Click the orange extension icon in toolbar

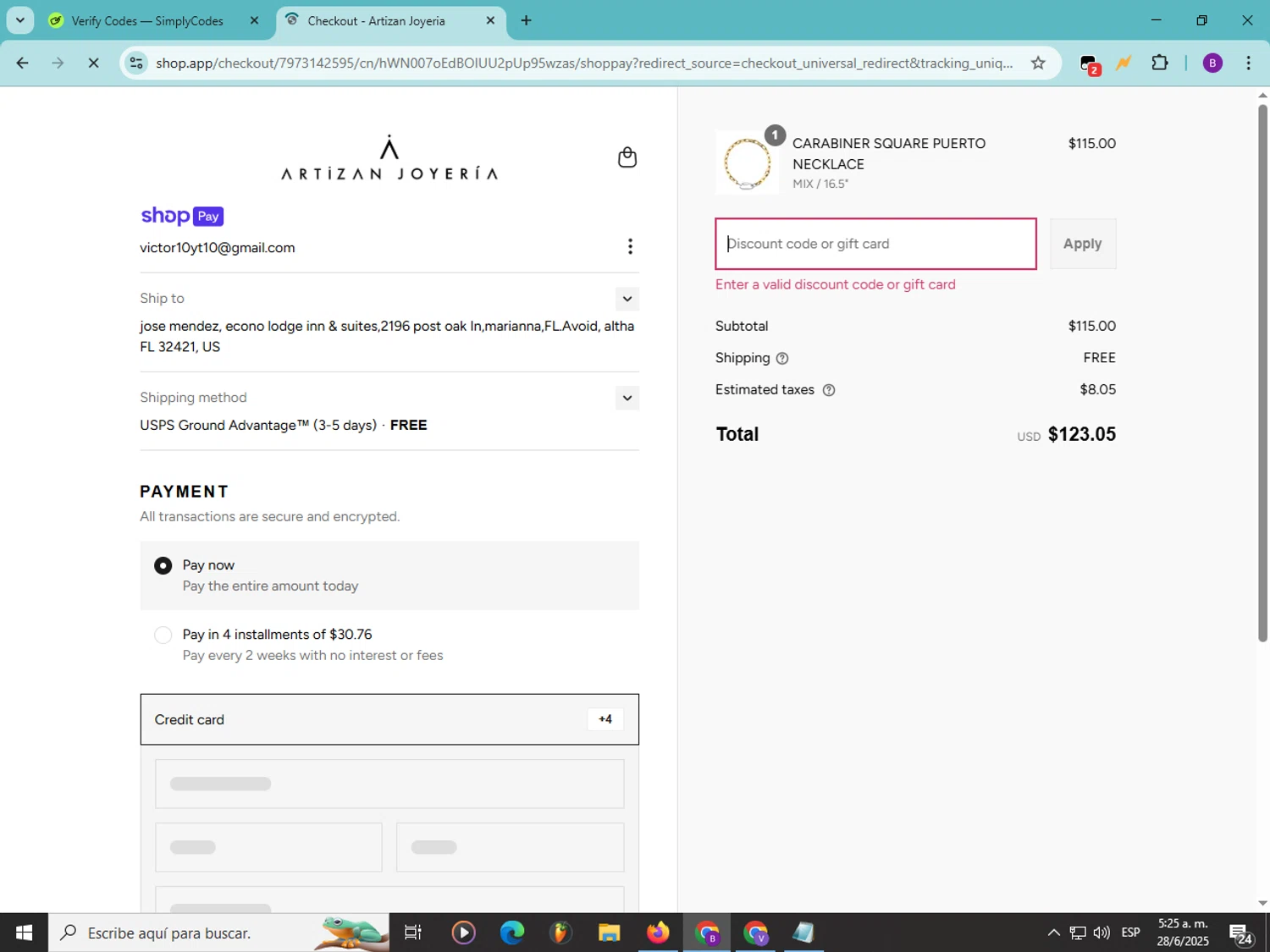1124,63
